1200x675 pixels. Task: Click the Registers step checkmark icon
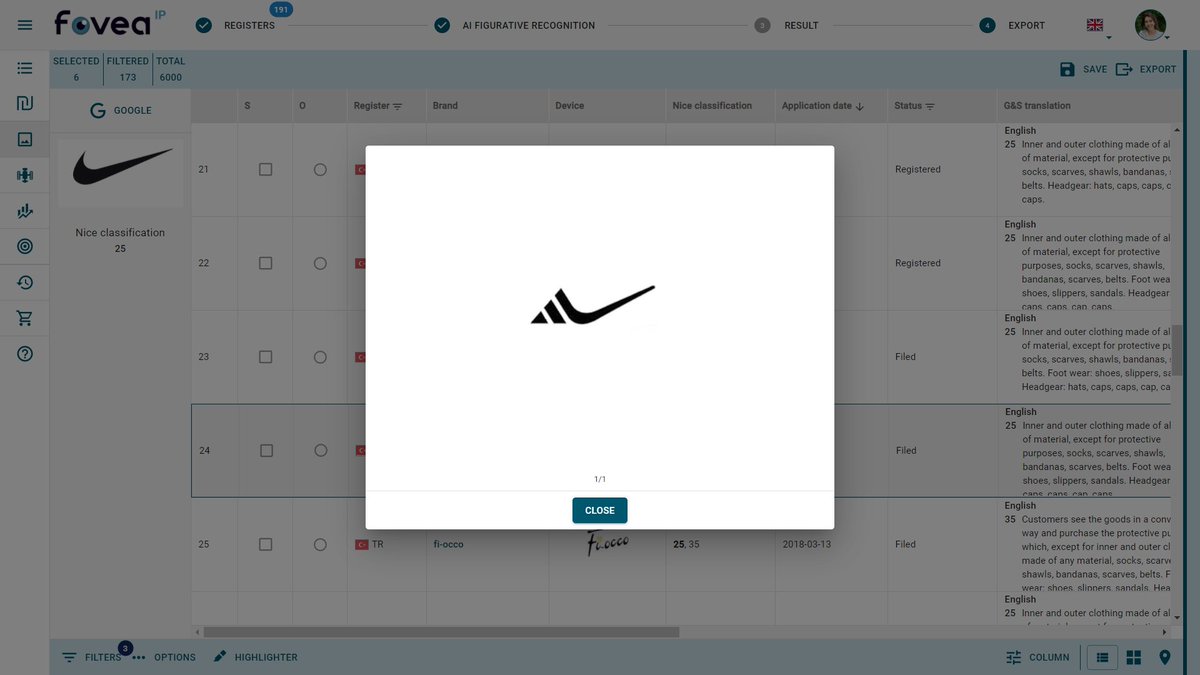coord(204,25)
